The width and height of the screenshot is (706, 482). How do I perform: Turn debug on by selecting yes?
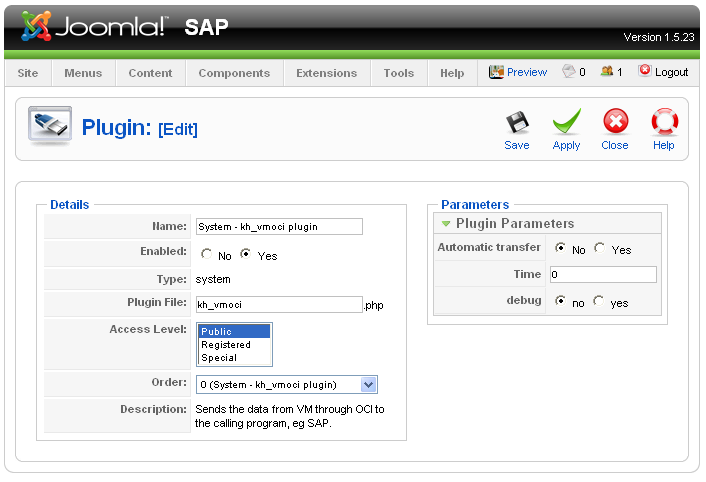point(598,301)
